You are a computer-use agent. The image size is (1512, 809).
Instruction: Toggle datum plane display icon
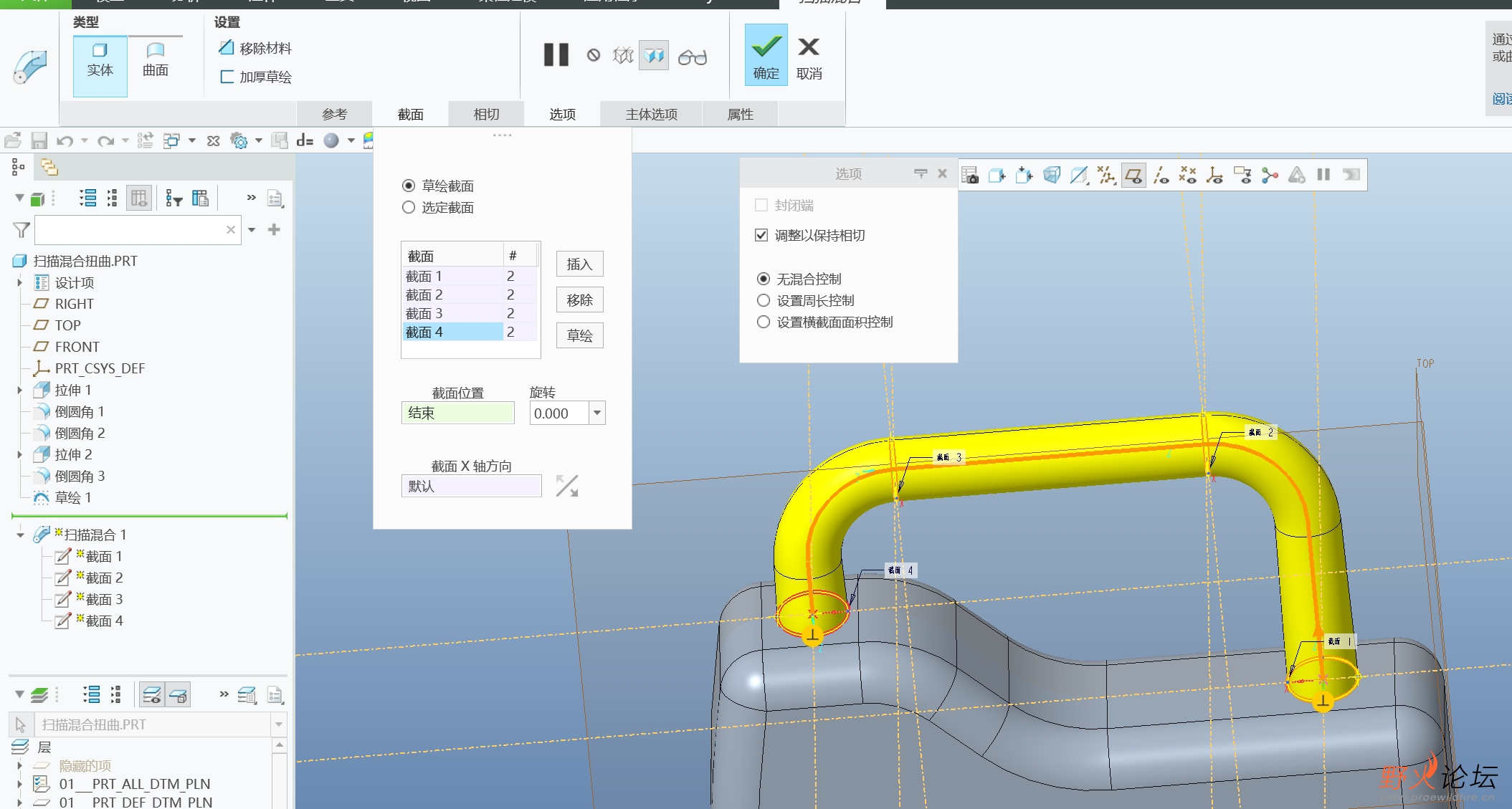coord(1133,175)
